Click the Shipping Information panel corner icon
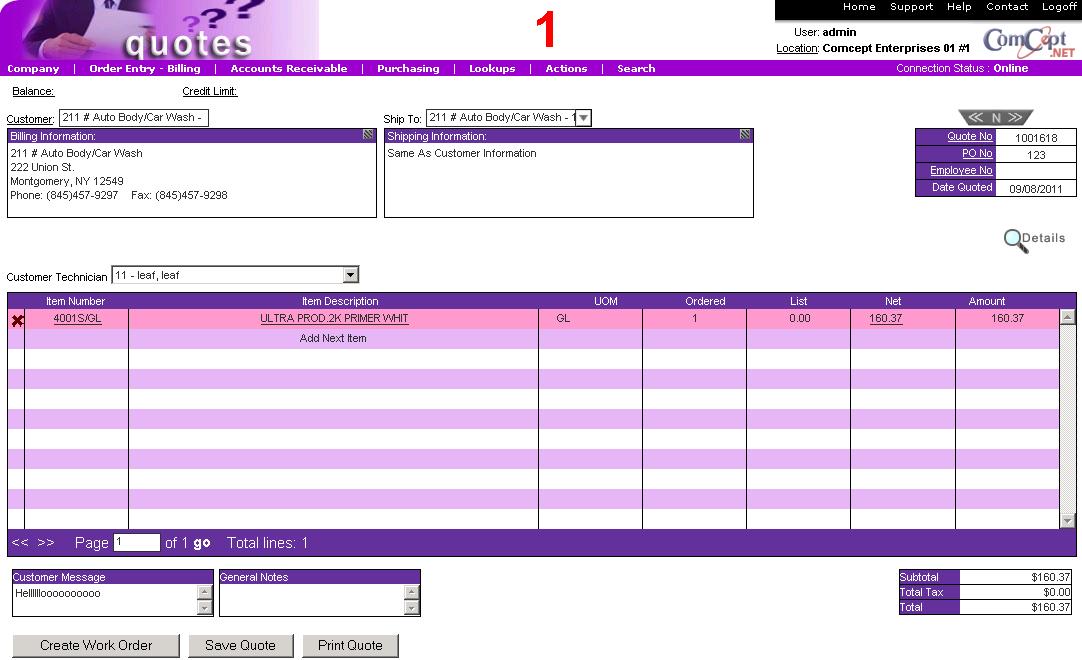The height and width of the screenshot is (660, 1082). tap(745, 135)
